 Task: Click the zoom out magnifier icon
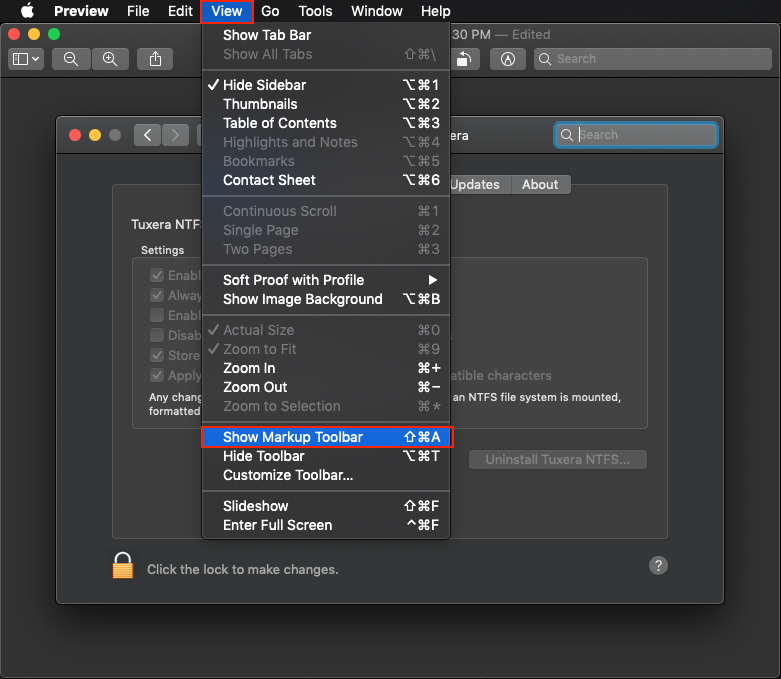click(71, 59)
